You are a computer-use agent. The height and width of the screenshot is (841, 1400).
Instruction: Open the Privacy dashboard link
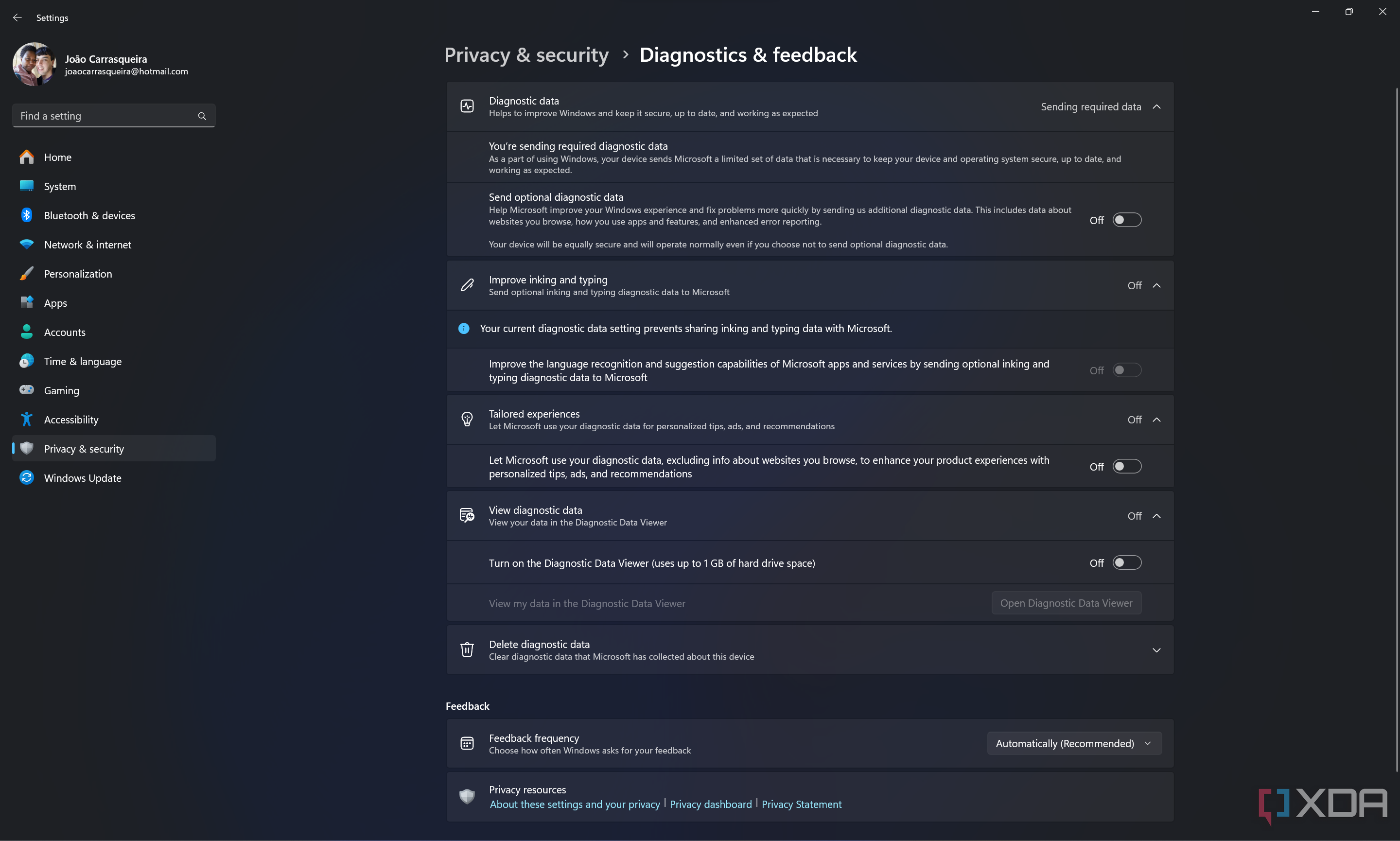[x=711, y=804]
